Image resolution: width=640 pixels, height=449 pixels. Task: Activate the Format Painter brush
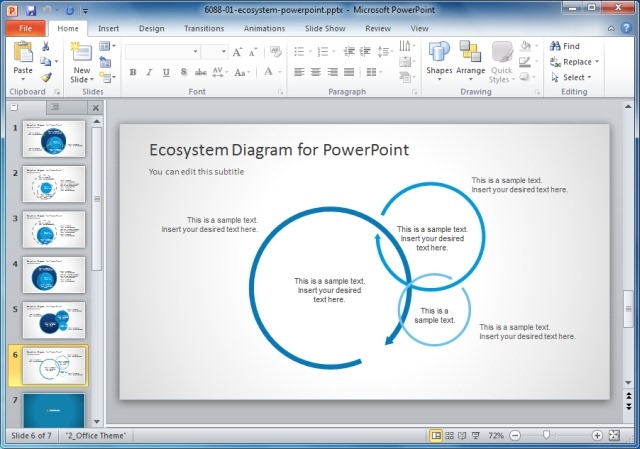pos(46,77)
